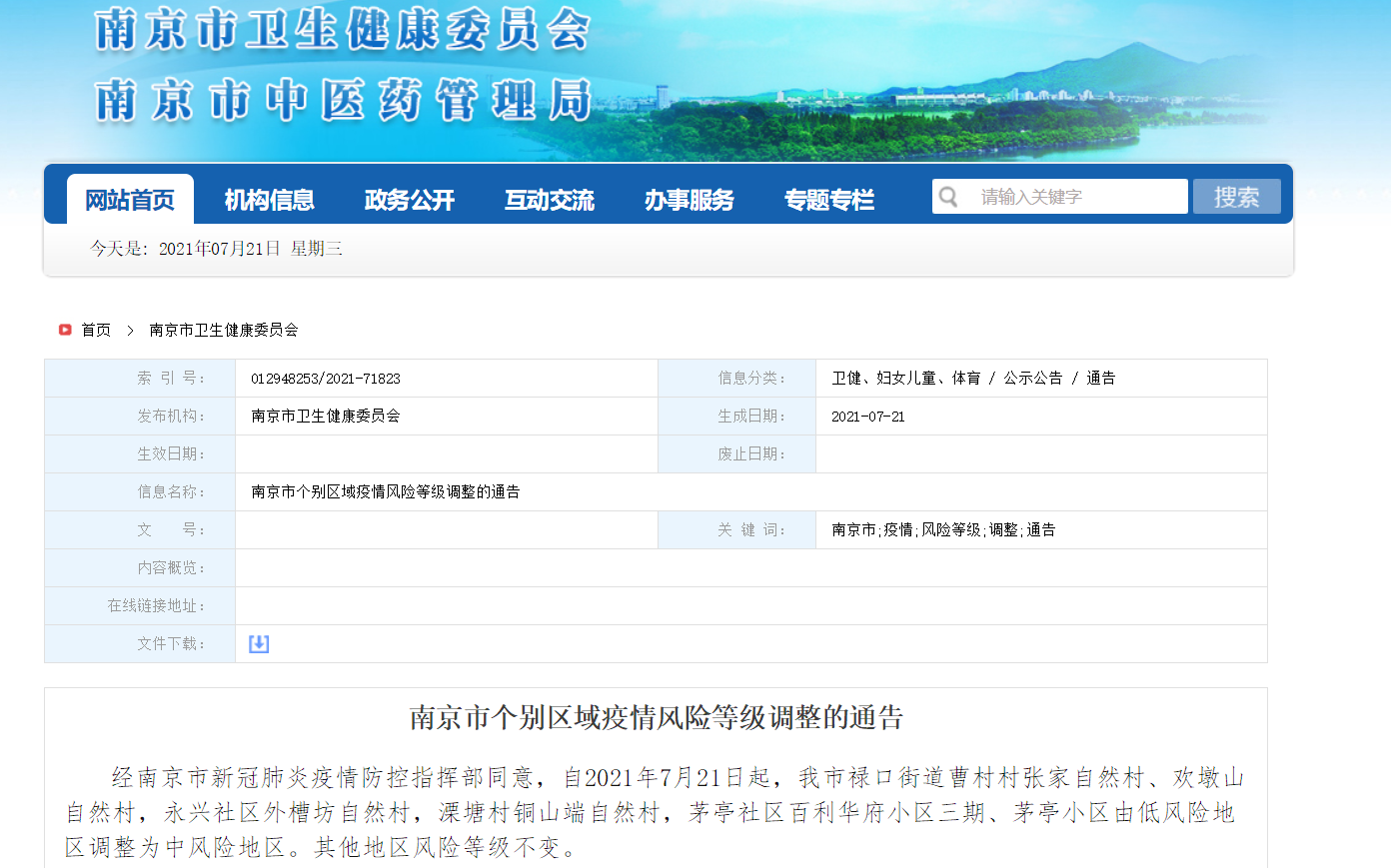Click the magnifier icon in search box
Screen dimensions: 1391x868
948,197
